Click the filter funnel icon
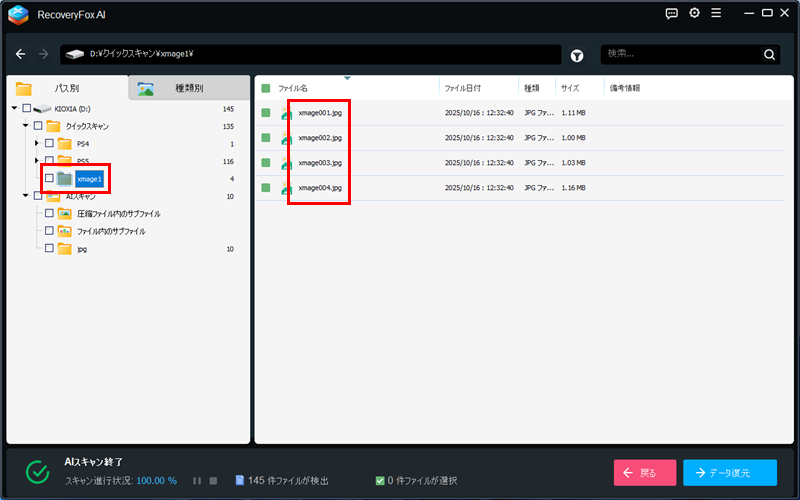 (577, 55)
